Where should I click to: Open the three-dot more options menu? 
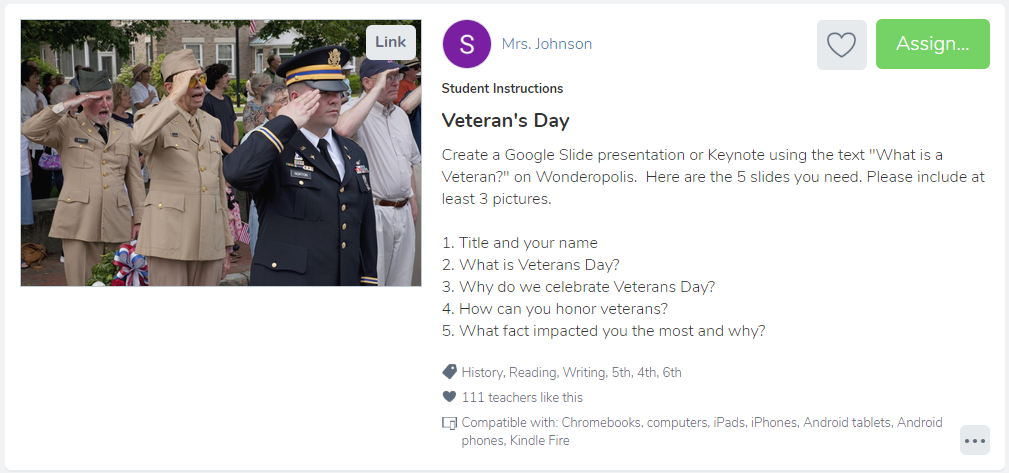(975, 441)
